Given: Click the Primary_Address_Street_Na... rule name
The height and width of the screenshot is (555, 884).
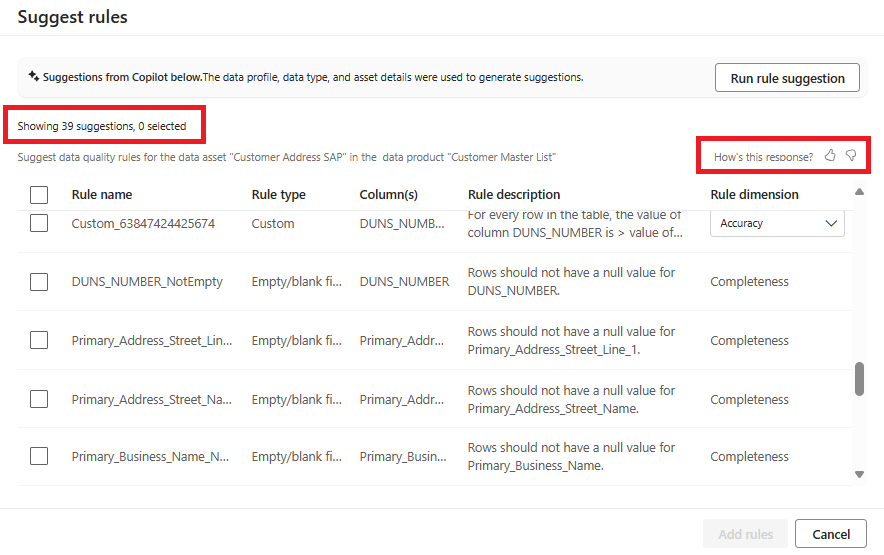Looking at the screenshot, I should (x=152, y=399).
